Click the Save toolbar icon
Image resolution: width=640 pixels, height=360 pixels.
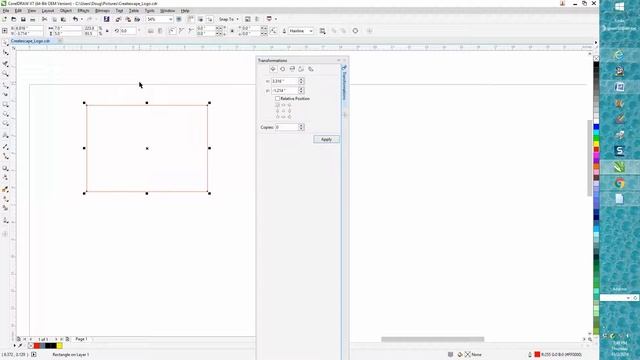[x=23, y=19]
